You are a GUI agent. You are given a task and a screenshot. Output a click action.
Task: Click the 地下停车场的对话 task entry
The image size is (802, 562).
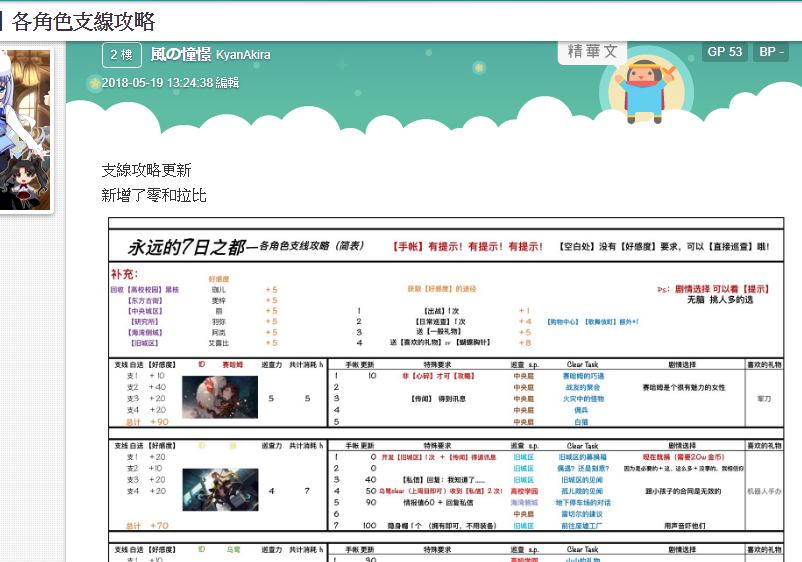583,502
